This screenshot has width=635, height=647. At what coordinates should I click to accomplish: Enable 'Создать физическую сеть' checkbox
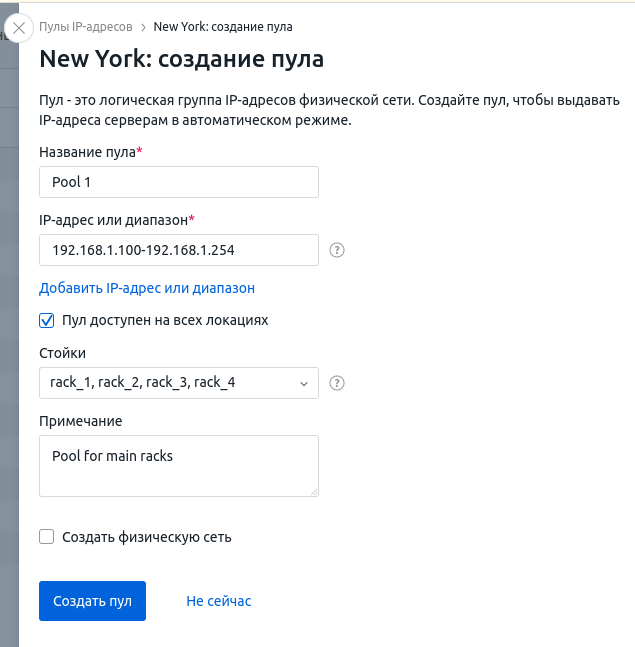46,537
